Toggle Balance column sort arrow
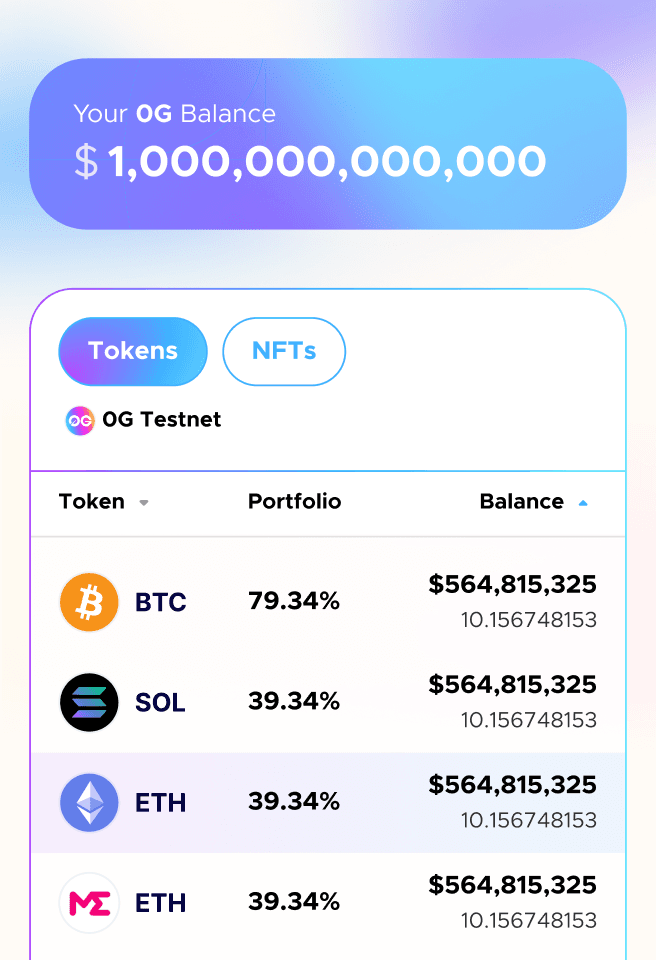This screenshot has height=960, width=656. 583,503
